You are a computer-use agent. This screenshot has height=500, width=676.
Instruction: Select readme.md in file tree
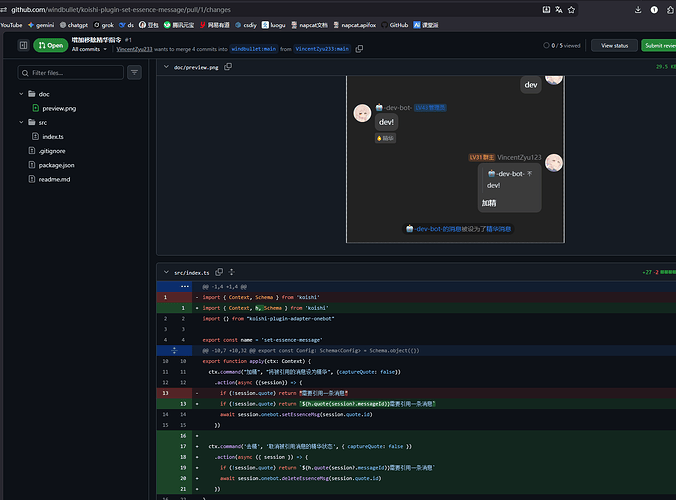point(54,179)
